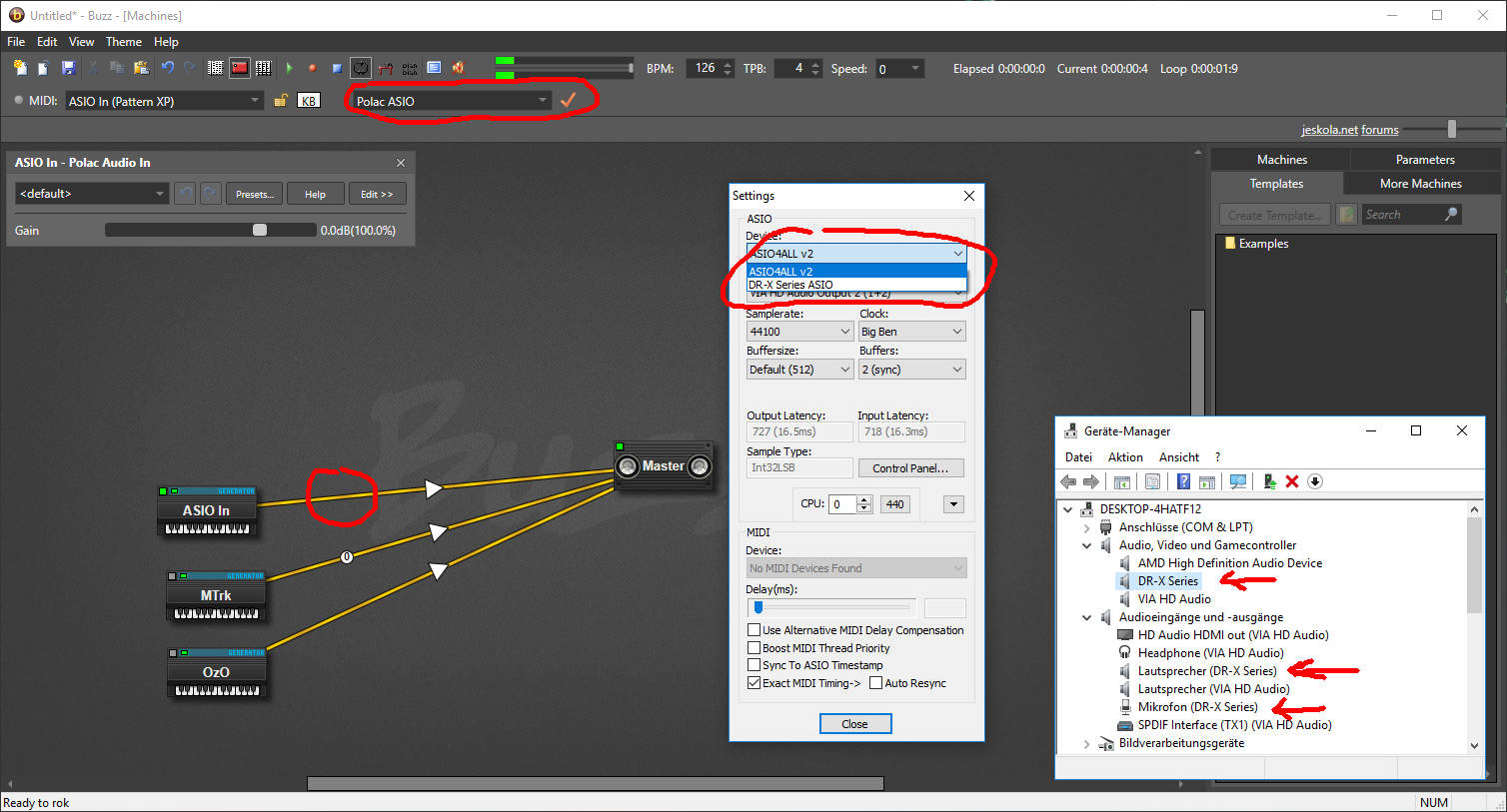Switch to the Parameters tab
The height and width of the screenshot is (812, 1507).
[1424, 160]
